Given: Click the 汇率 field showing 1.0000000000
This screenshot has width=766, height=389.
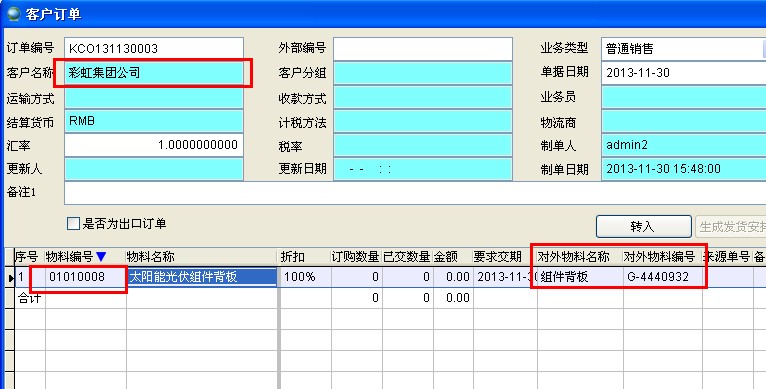Looking at the screenshot, I should (154, 145).
